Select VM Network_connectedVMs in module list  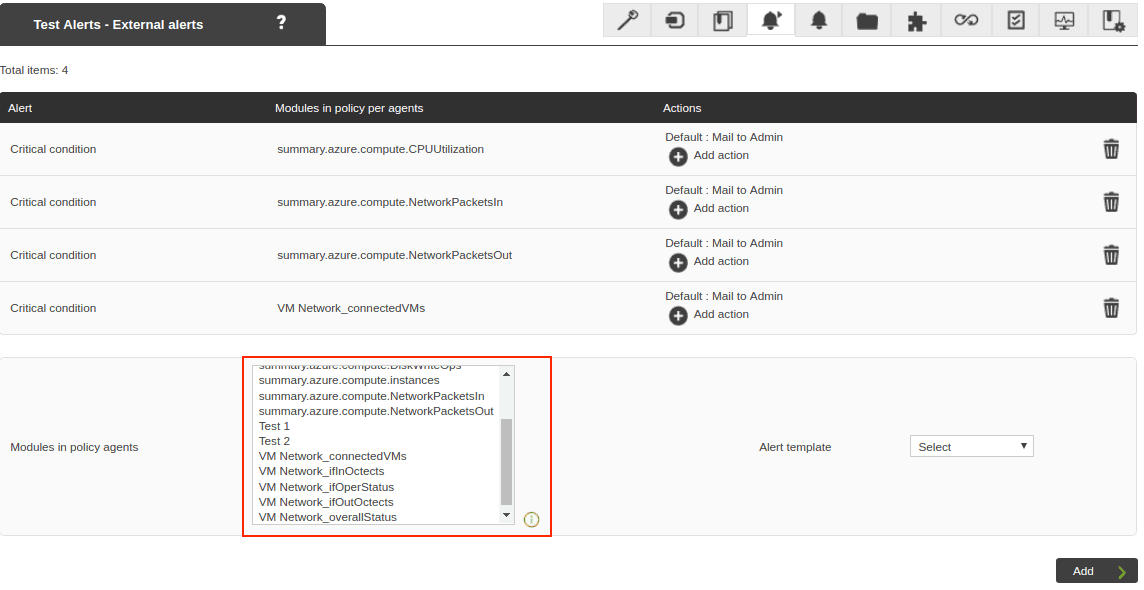(333, 457)
